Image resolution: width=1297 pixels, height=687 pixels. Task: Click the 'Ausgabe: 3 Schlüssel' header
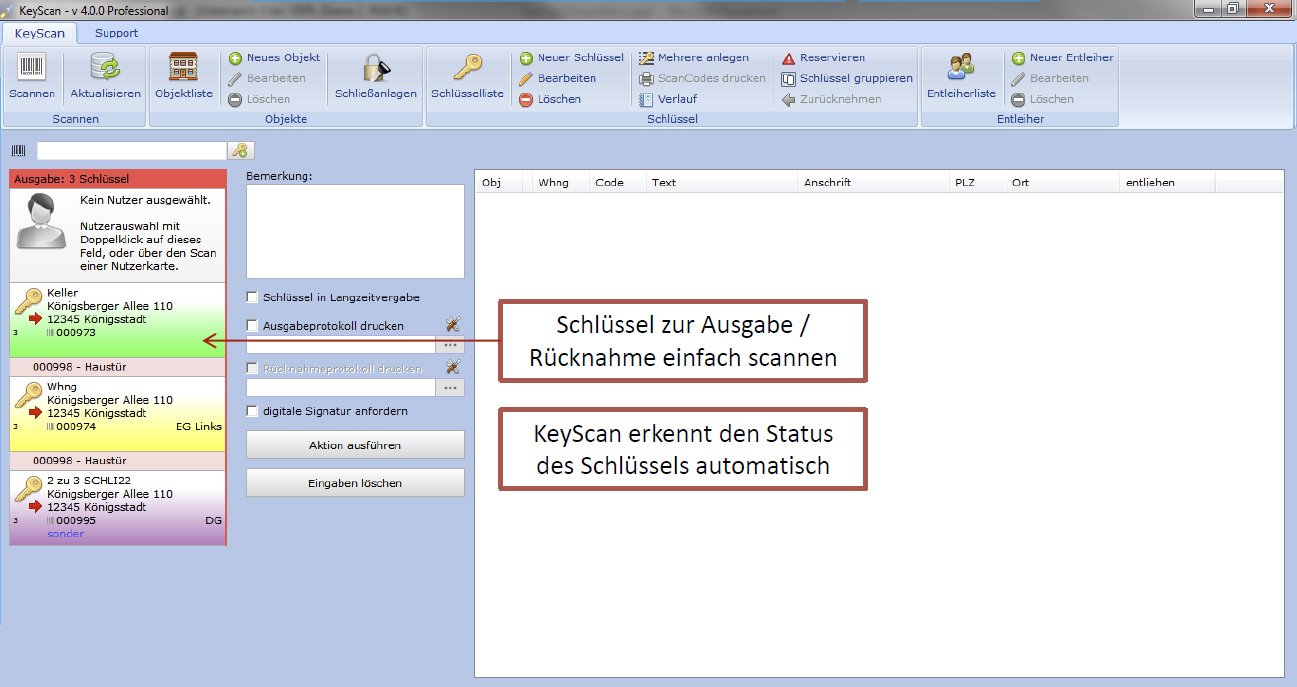(x=118, y=178)
